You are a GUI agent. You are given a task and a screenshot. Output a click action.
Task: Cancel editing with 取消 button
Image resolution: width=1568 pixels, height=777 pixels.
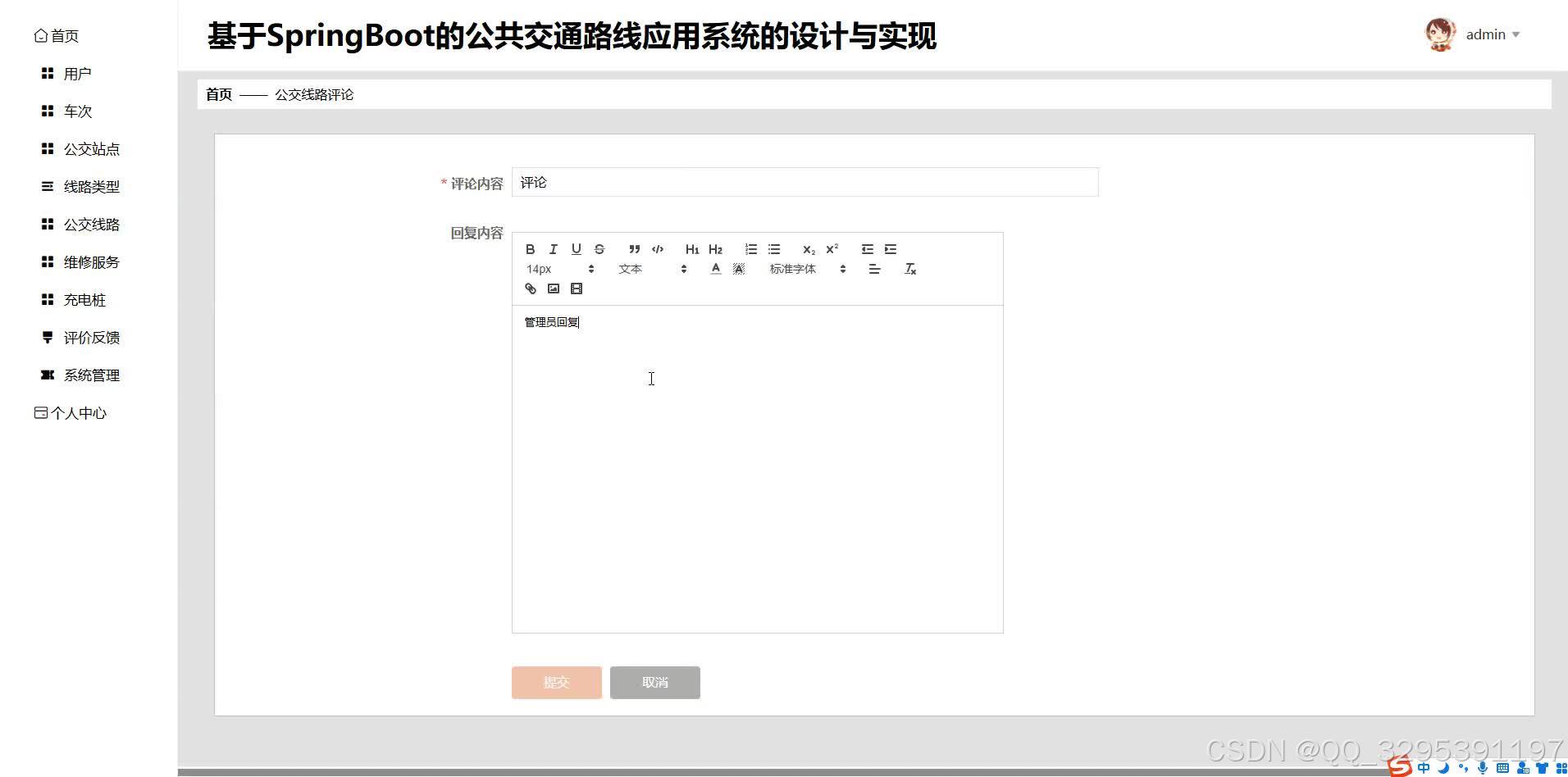654,682
